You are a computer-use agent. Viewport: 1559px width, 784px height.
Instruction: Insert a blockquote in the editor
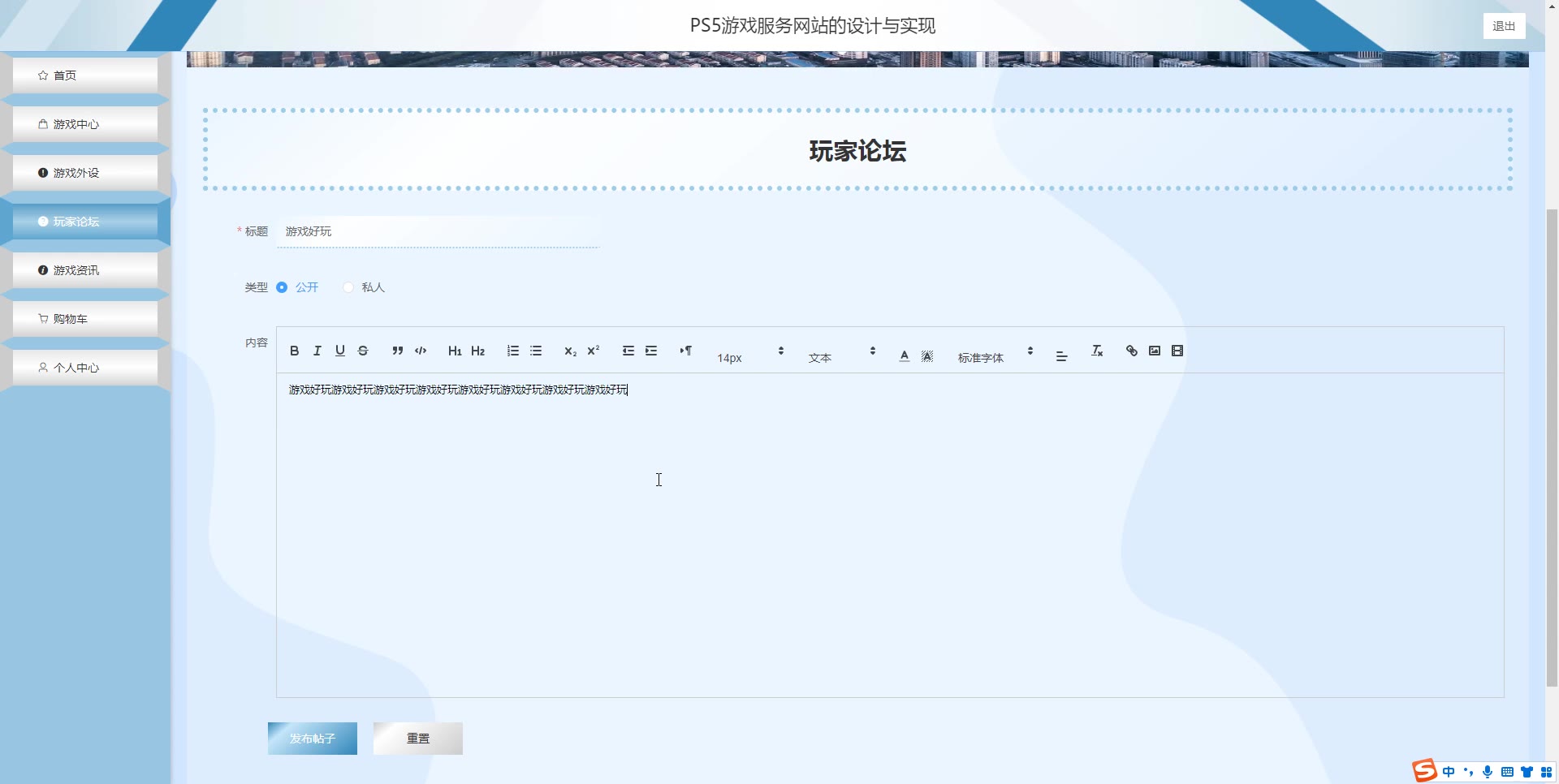click(x=397, y=351)
